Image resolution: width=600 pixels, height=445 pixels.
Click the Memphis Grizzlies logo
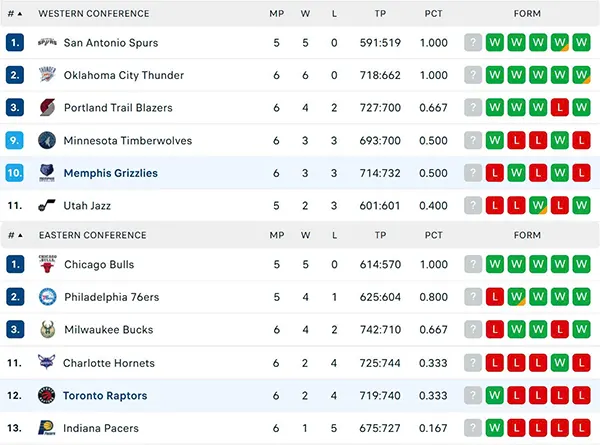[x=47, y=173]
